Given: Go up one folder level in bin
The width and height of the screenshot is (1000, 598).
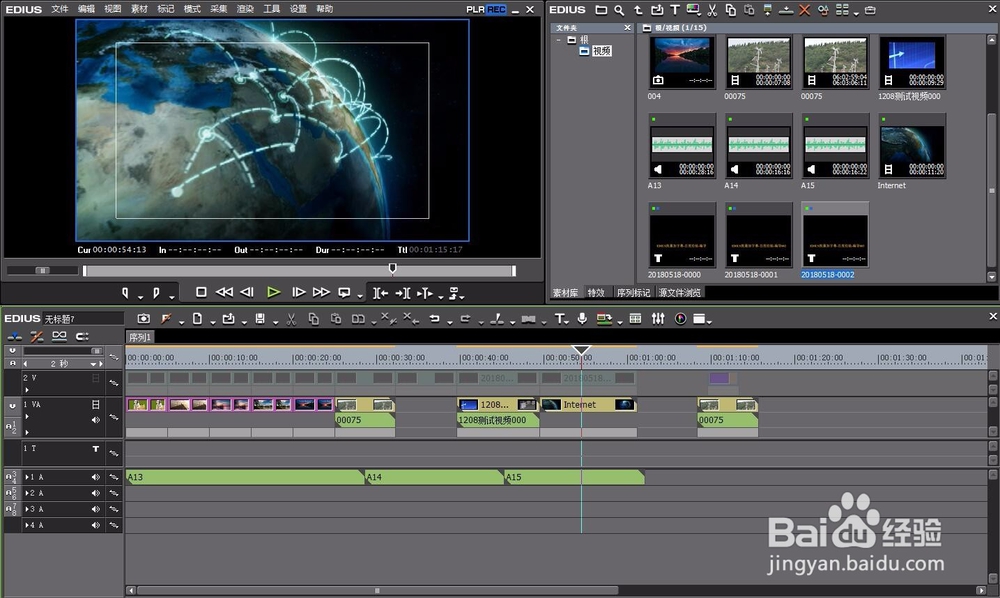Looking at the screenshot, I should pyautogui.click(x=638, y=10).
